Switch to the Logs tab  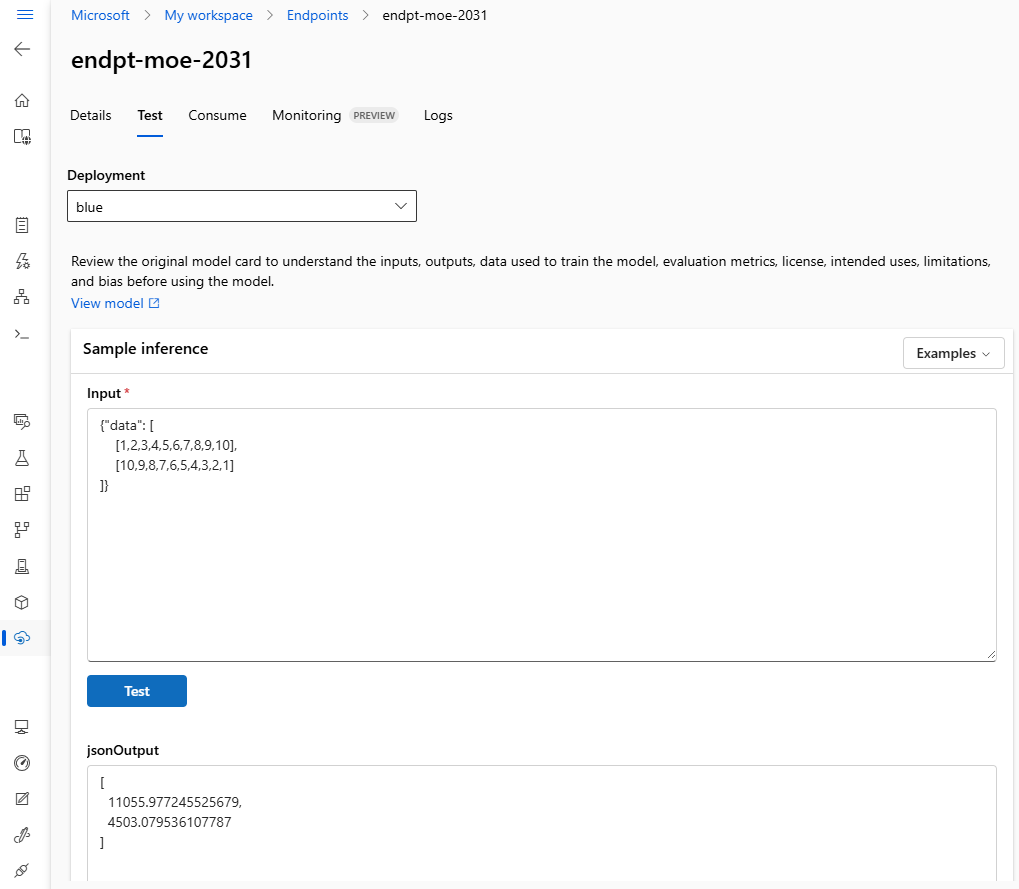[438, 115]
